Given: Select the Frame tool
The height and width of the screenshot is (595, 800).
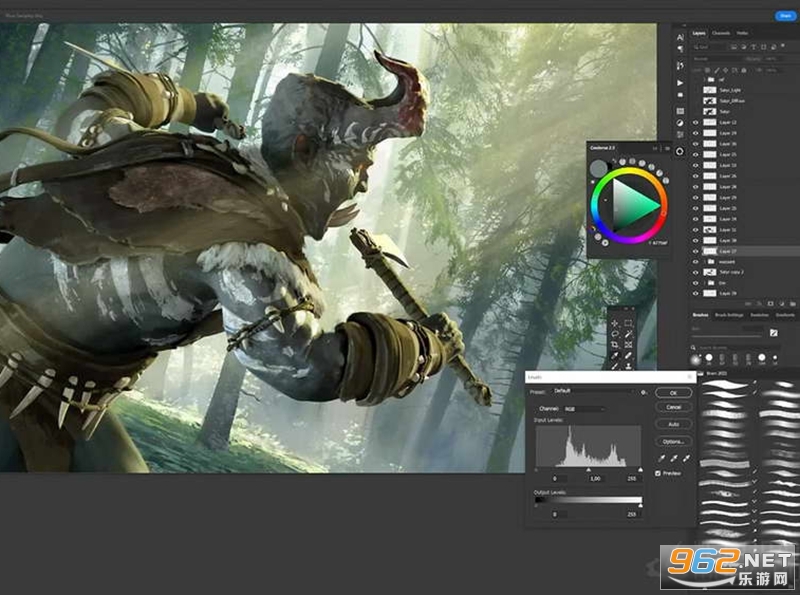Looking at the screenshot, I should tap(628, 345).
